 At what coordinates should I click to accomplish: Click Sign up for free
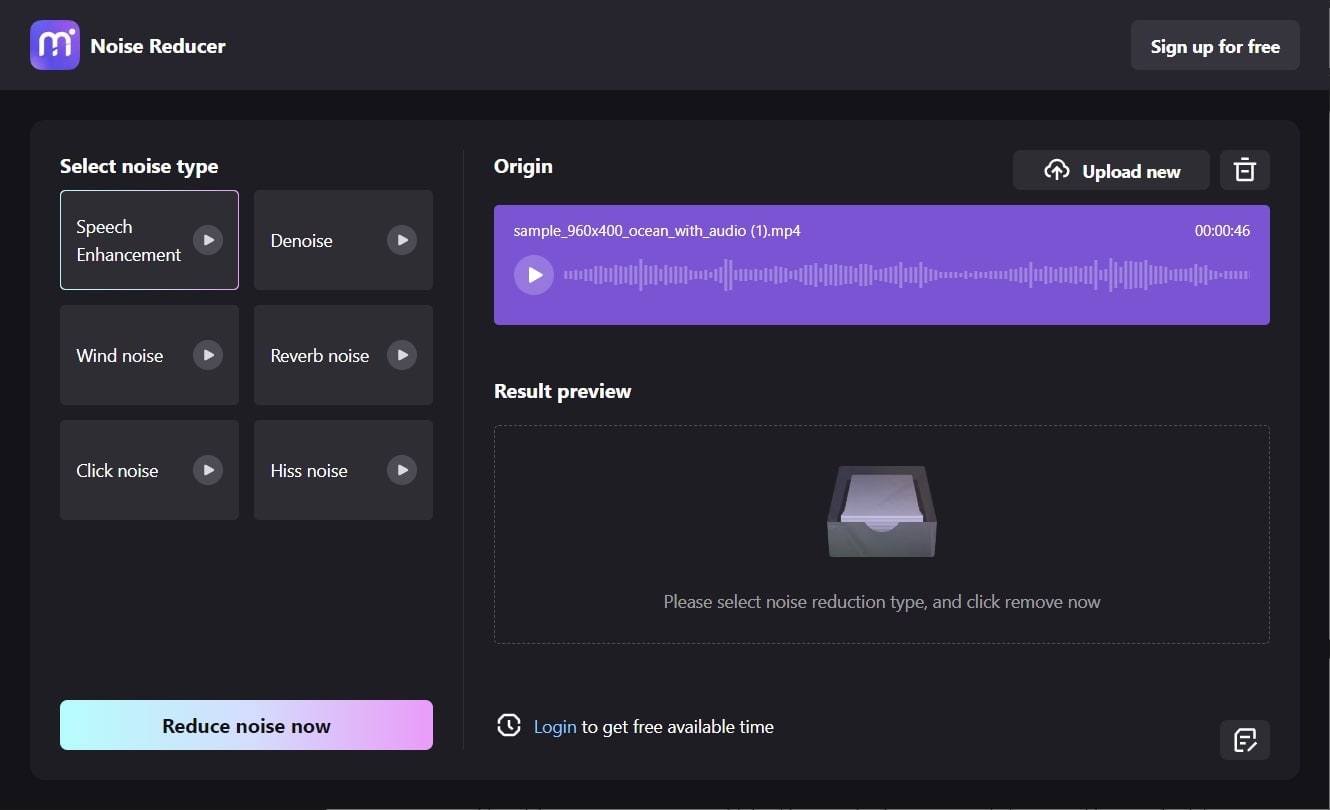click(1215, 45)
